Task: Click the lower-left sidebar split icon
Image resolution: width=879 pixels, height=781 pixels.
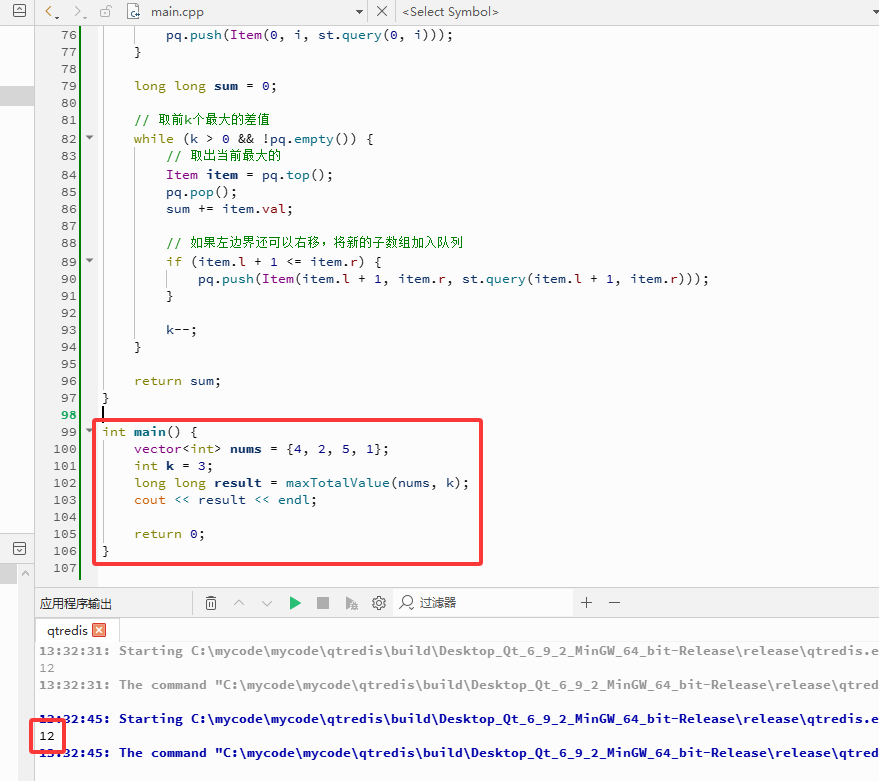Action: [19, 548]
